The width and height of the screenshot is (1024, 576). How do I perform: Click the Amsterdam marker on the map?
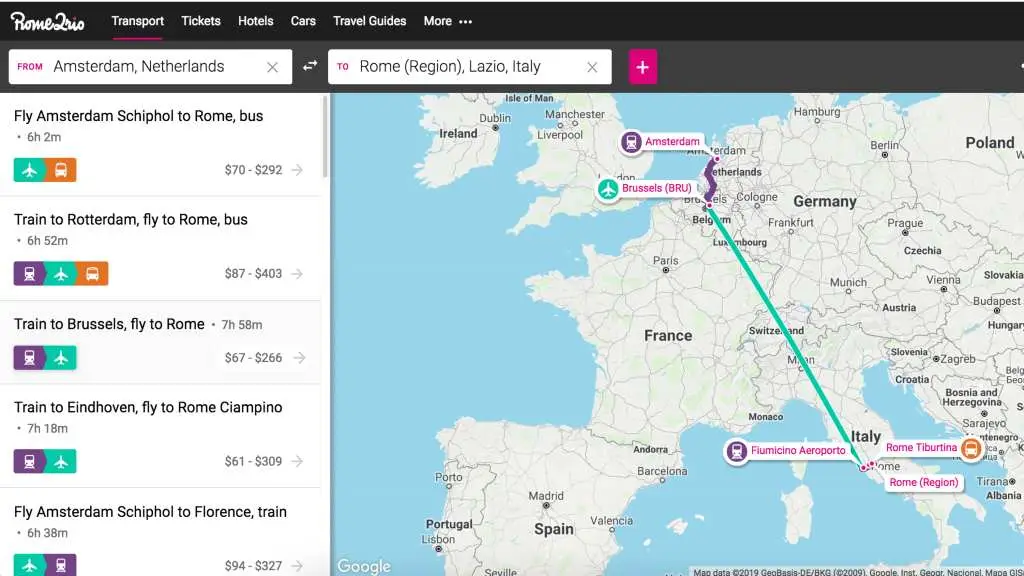(x=631, y=142)
